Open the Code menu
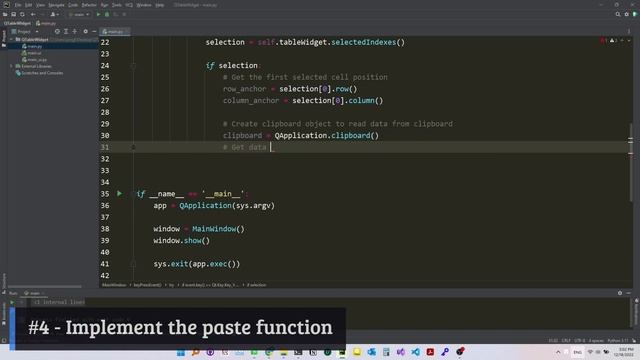 pos(73,5)
